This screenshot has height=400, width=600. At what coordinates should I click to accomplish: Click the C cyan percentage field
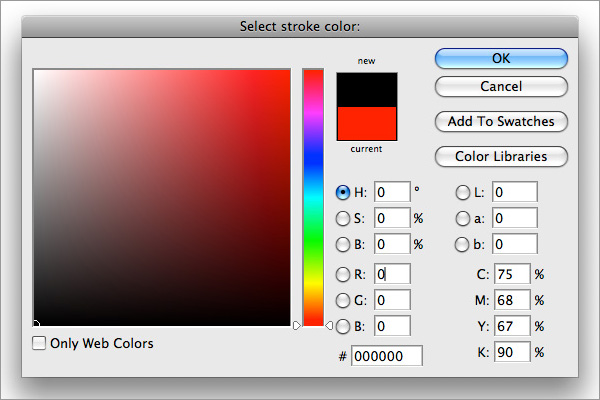coord(512,274)
